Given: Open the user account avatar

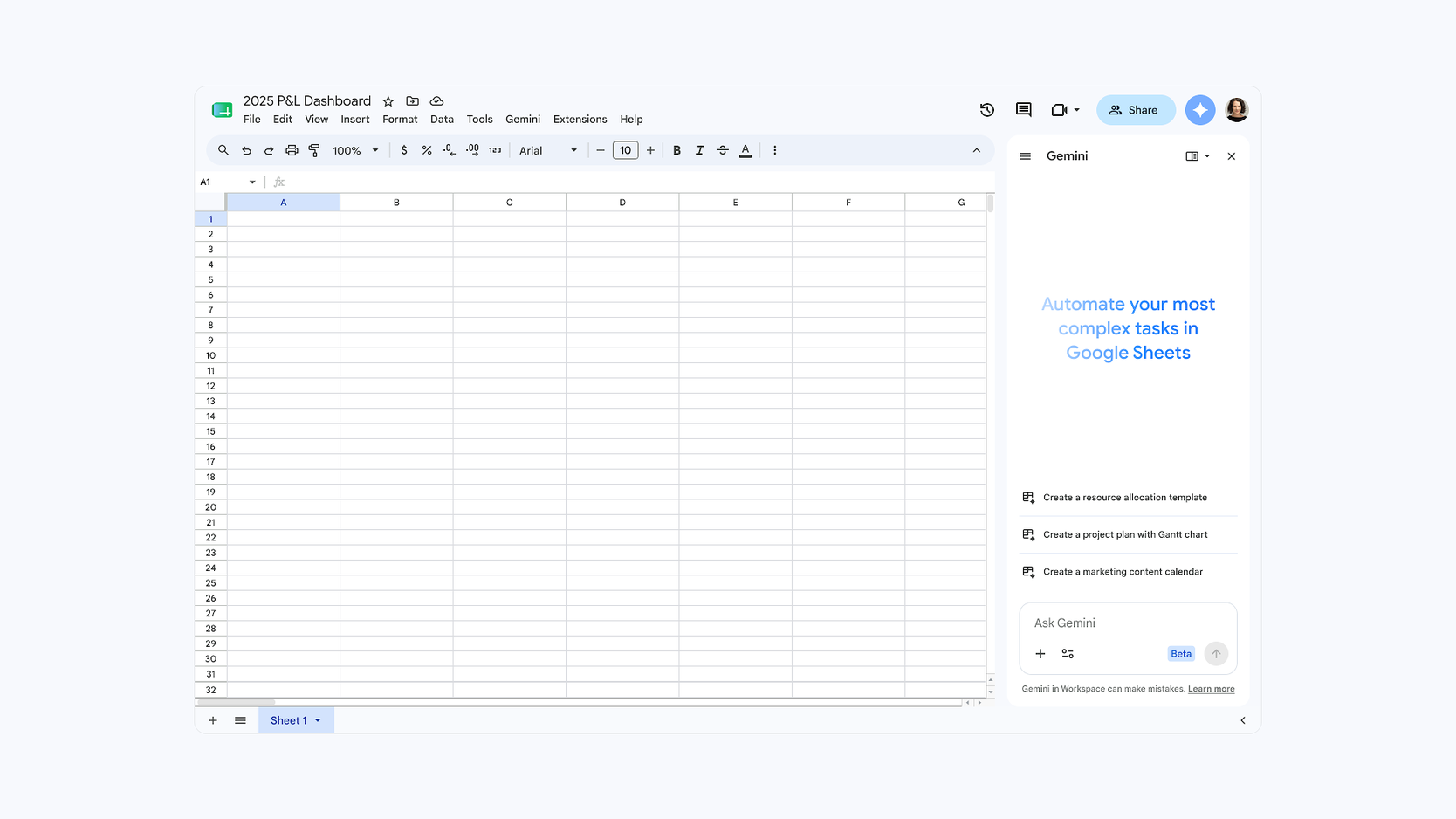Looking at the screenshot, I should coord(1237,110).
